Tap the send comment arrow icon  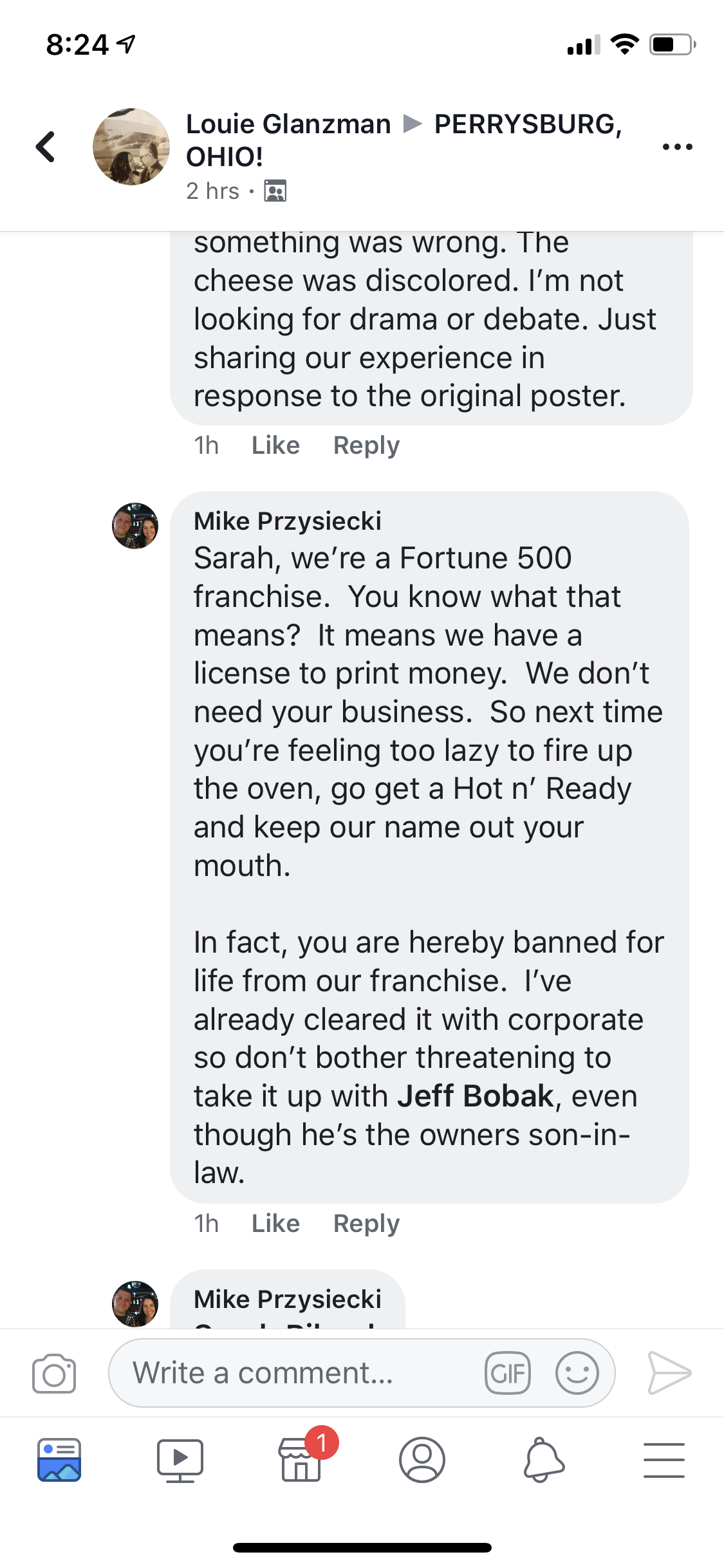point(669,1374)
